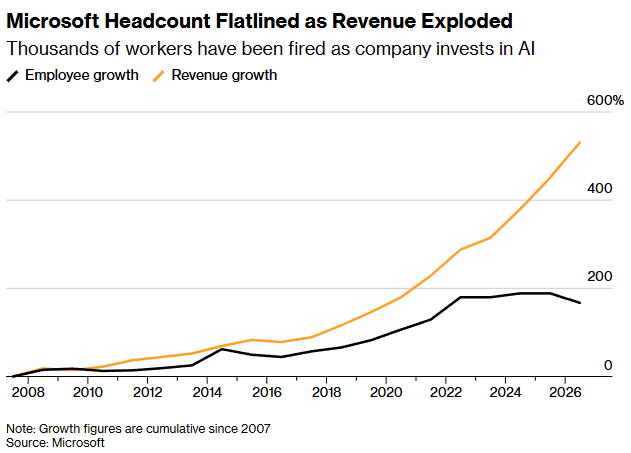Click the 2022 x-axis label
Screen dimensions: 631x453
click(445, 392)
